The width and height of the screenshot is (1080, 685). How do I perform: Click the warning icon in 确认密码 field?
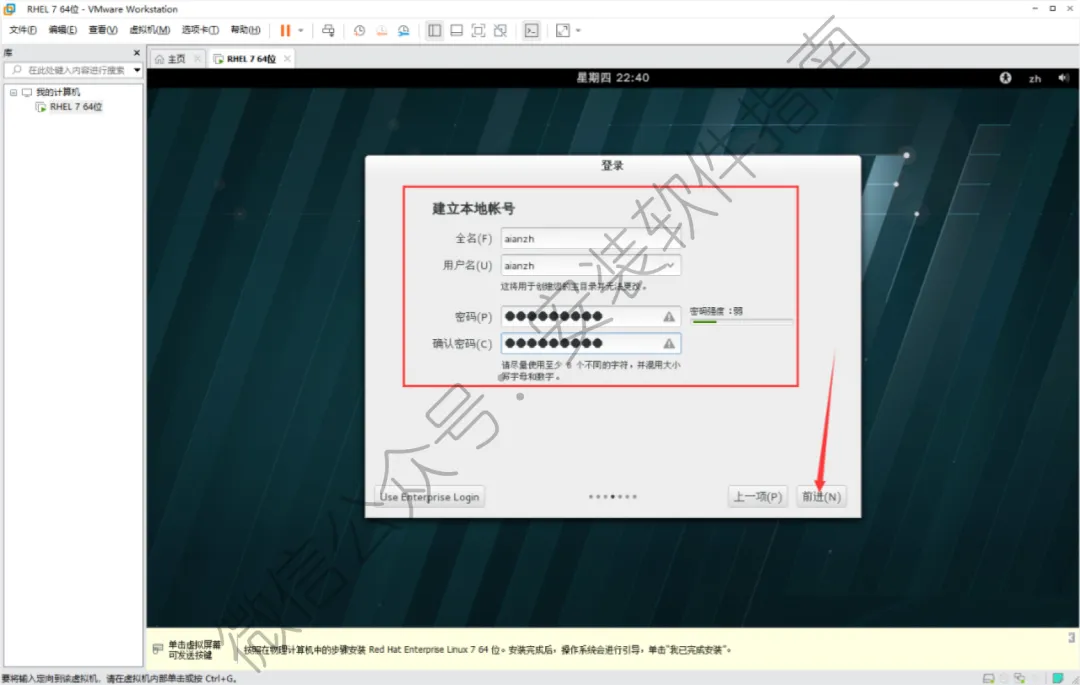tap(669, 344)
